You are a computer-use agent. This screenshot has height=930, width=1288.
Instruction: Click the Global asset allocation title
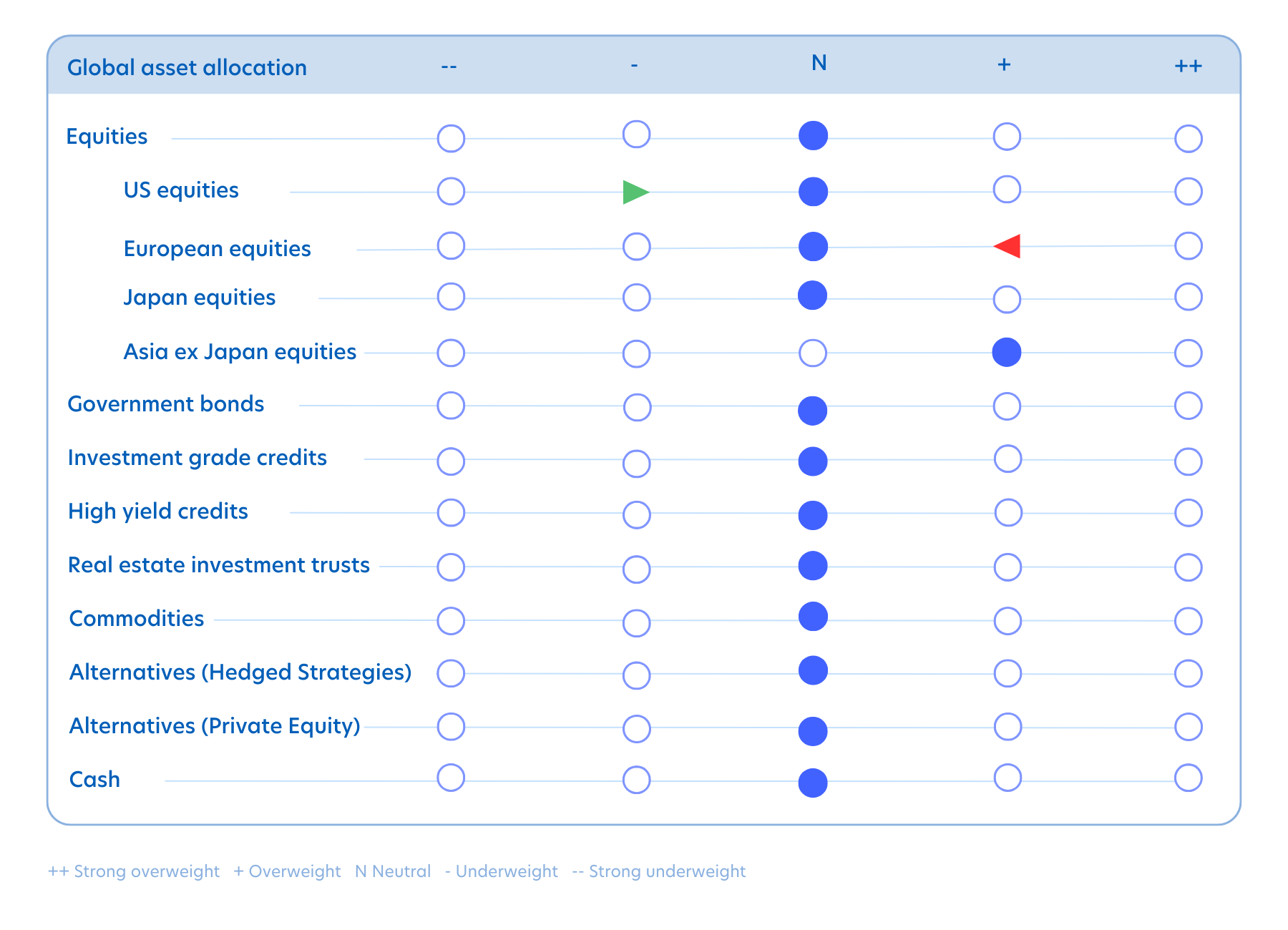click(x=187, y=67)
